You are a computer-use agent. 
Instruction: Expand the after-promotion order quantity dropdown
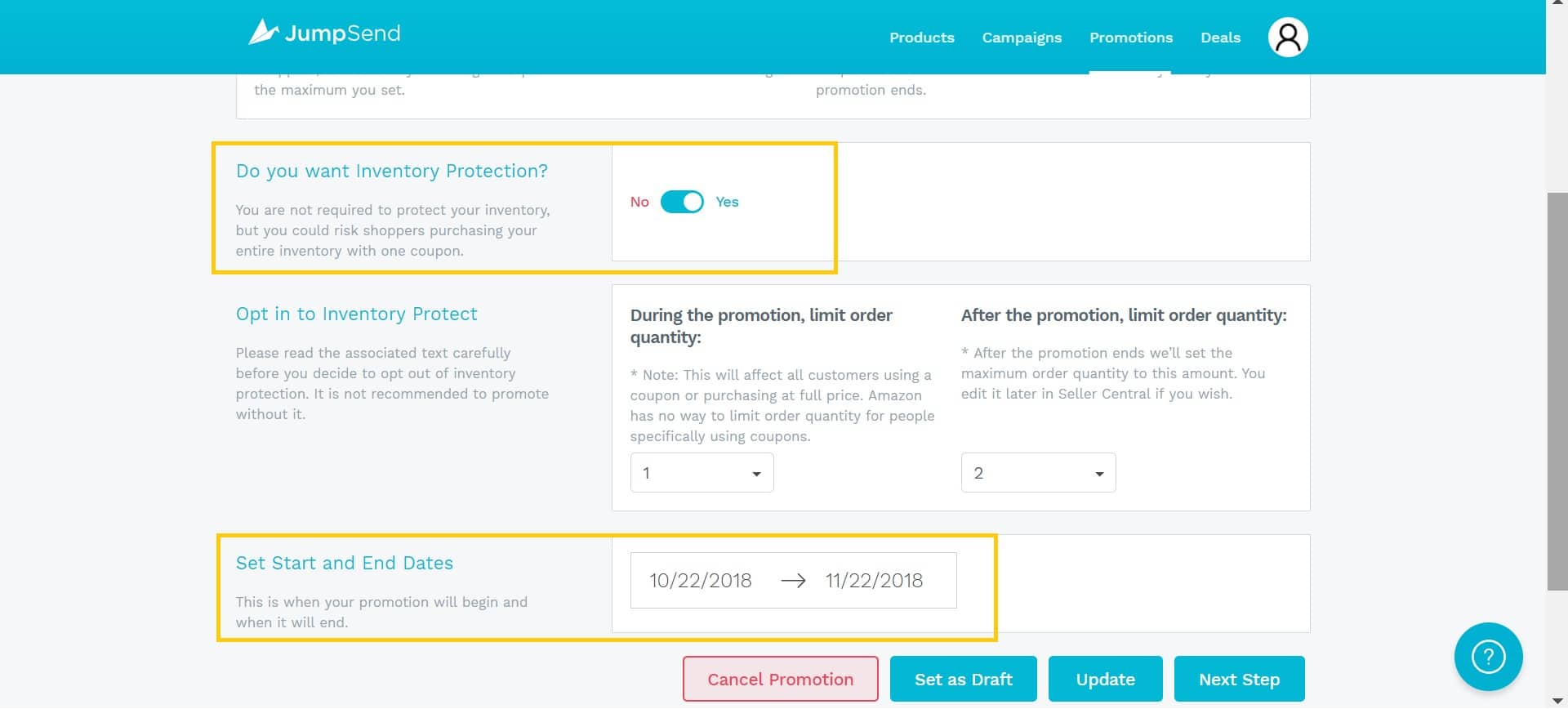tap(1038, 473)
